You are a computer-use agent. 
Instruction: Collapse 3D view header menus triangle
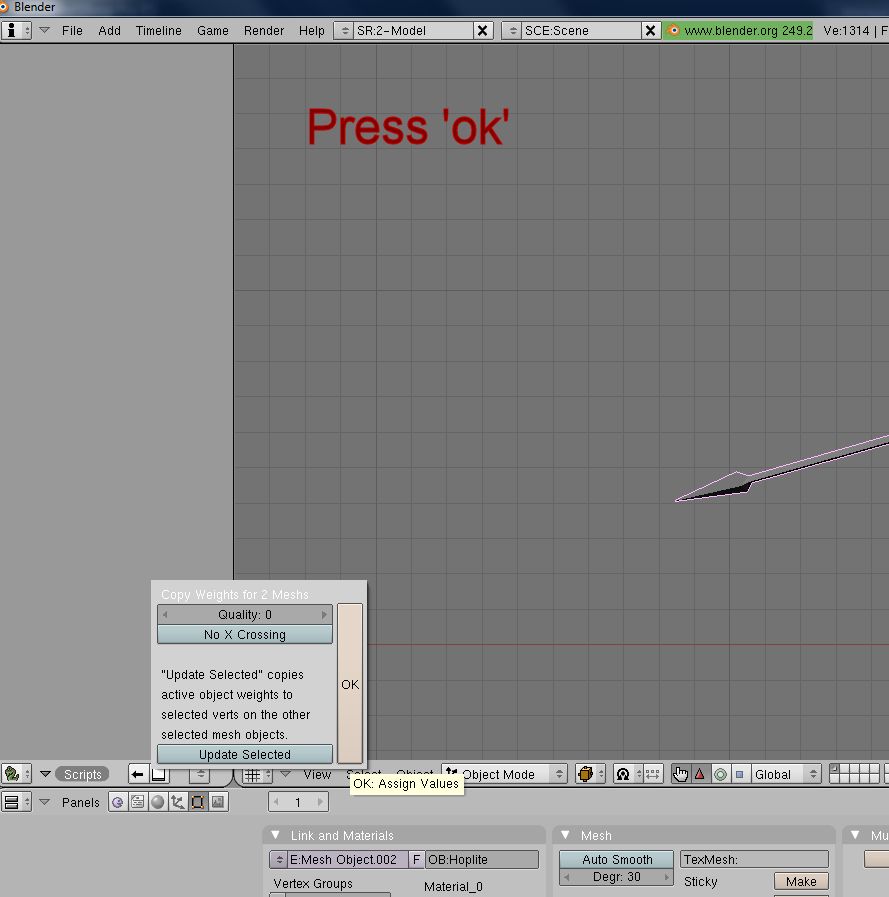[285, 774]
